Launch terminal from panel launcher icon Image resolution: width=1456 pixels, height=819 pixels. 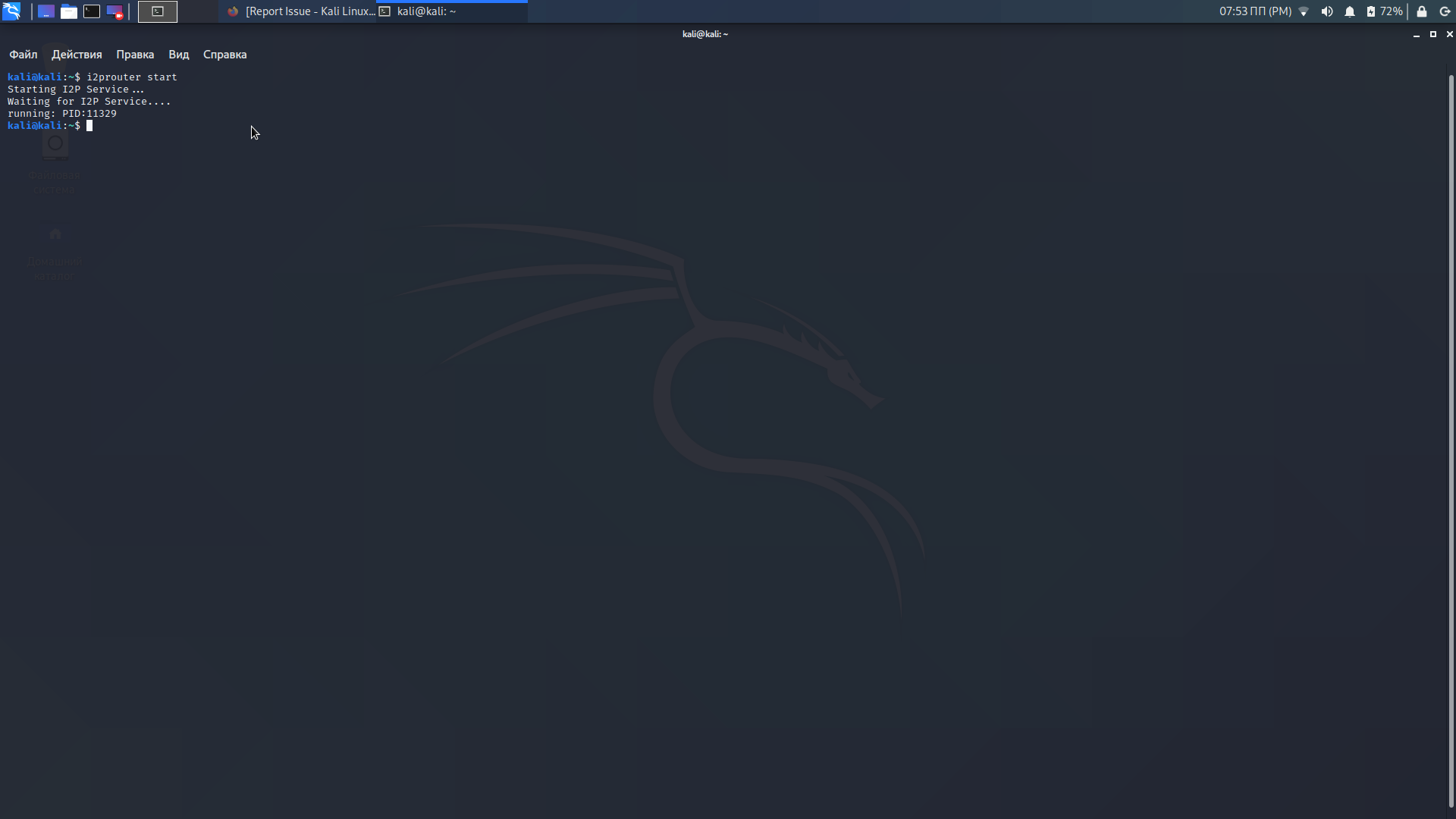(92, 11)
